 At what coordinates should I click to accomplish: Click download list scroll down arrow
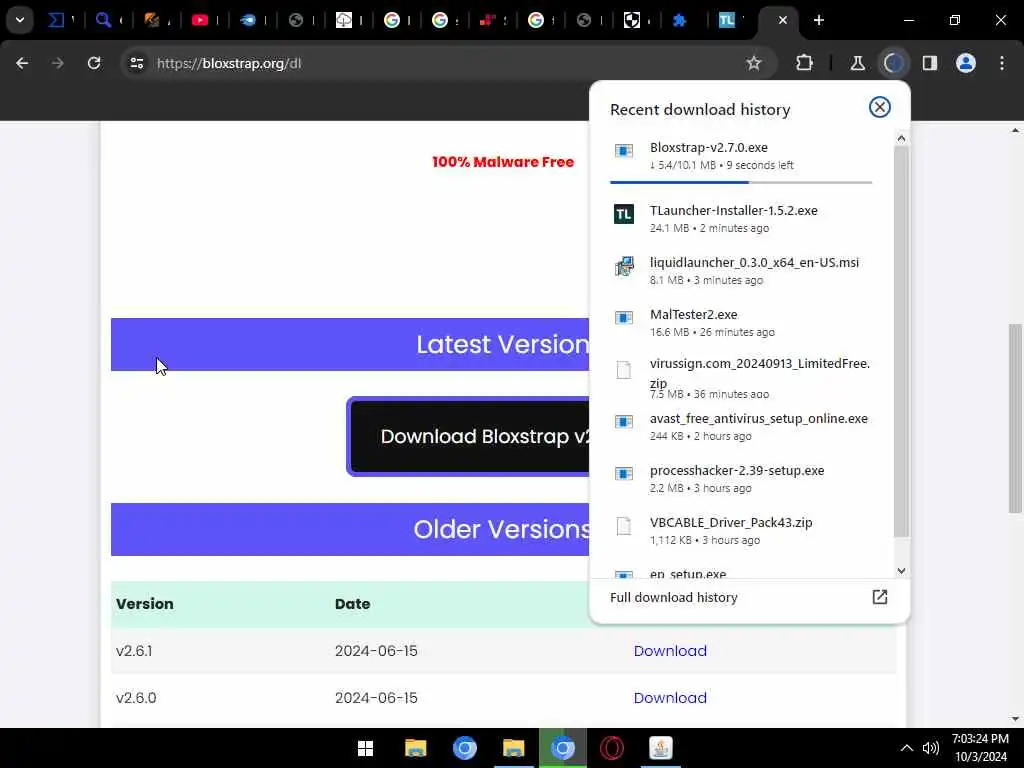click(901, 571)
